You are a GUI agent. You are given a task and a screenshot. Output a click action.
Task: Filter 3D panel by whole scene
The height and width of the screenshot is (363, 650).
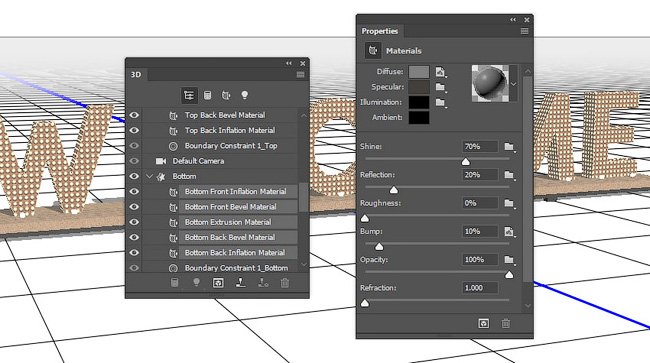pos(189,95)
